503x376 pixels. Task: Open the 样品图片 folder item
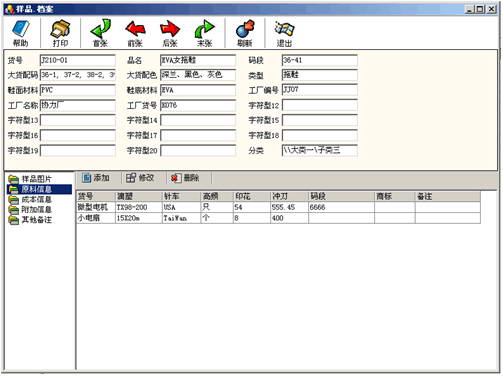tap(30, 179)
